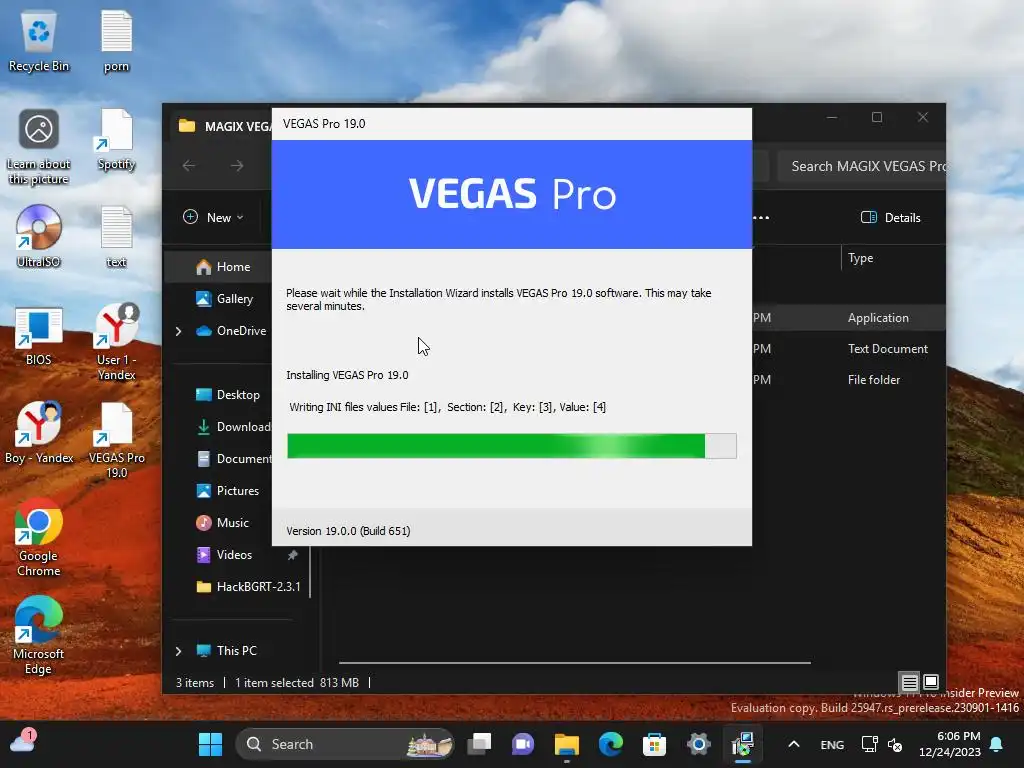Click the 3 items status bar text
The image size is (1024, 768).
[x=195, y=682]
